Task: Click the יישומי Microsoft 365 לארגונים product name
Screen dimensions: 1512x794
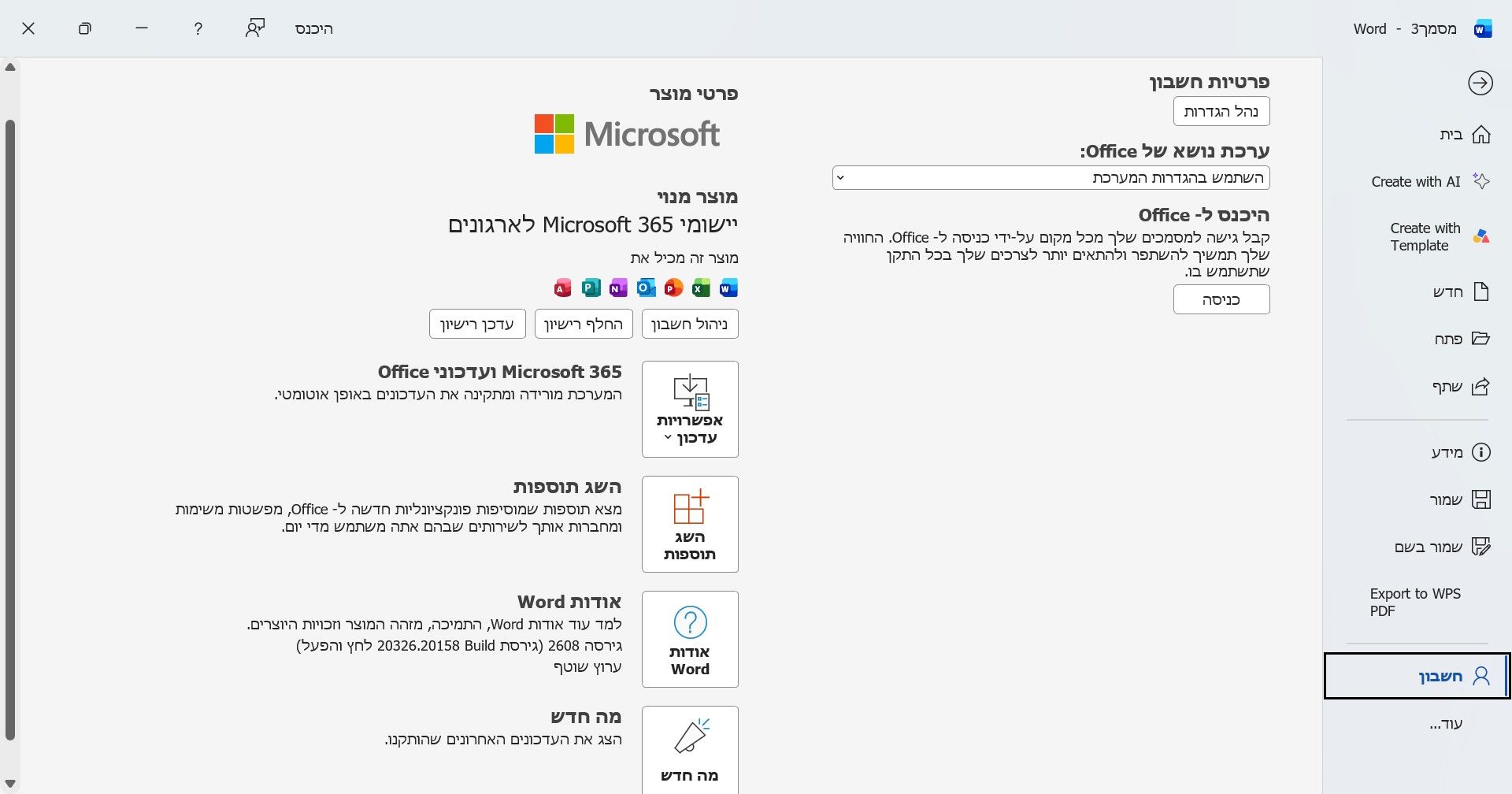Action: (593, 225)
